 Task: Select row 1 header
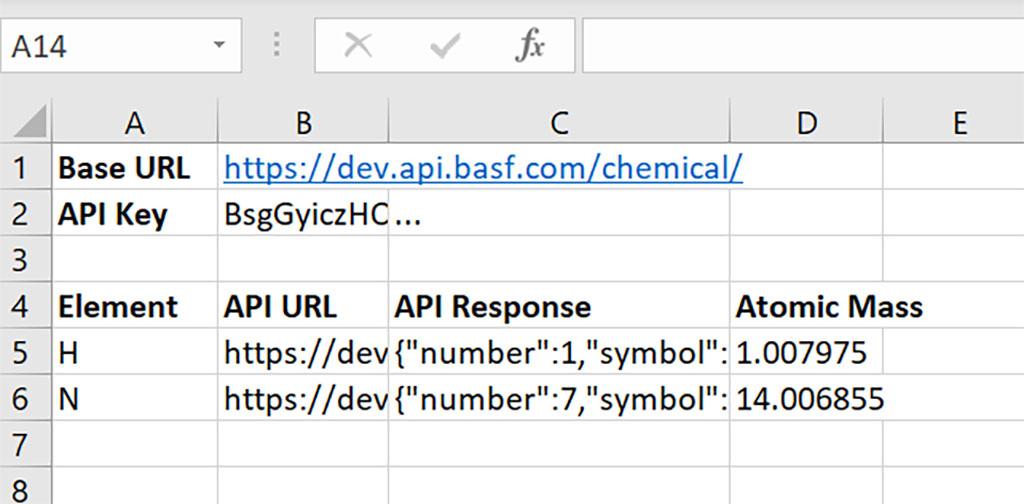click(25, 166)
